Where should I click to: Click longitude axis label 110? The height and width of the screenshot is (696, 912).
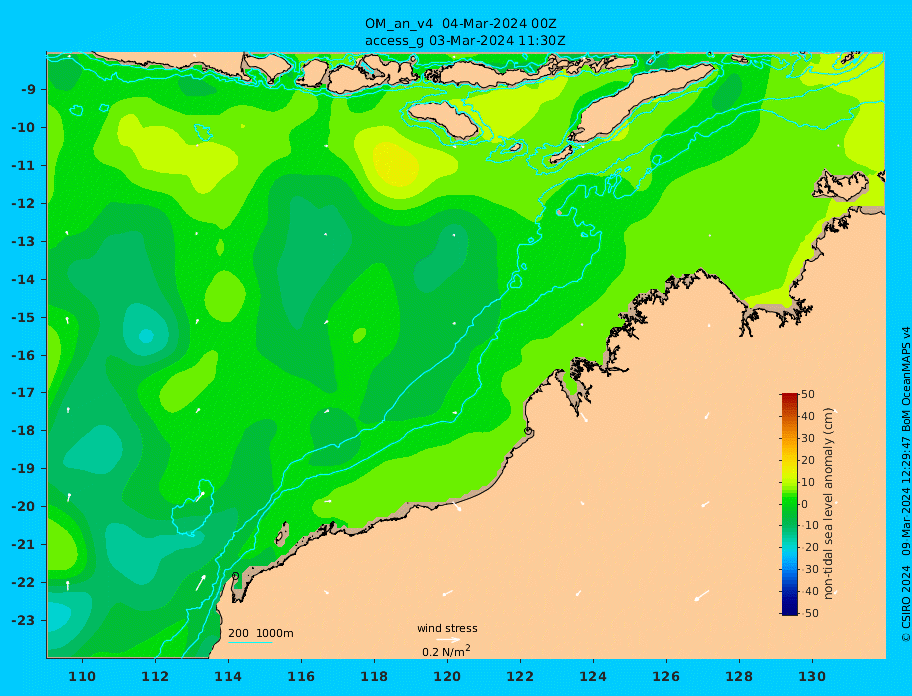(x=83, y=676)
